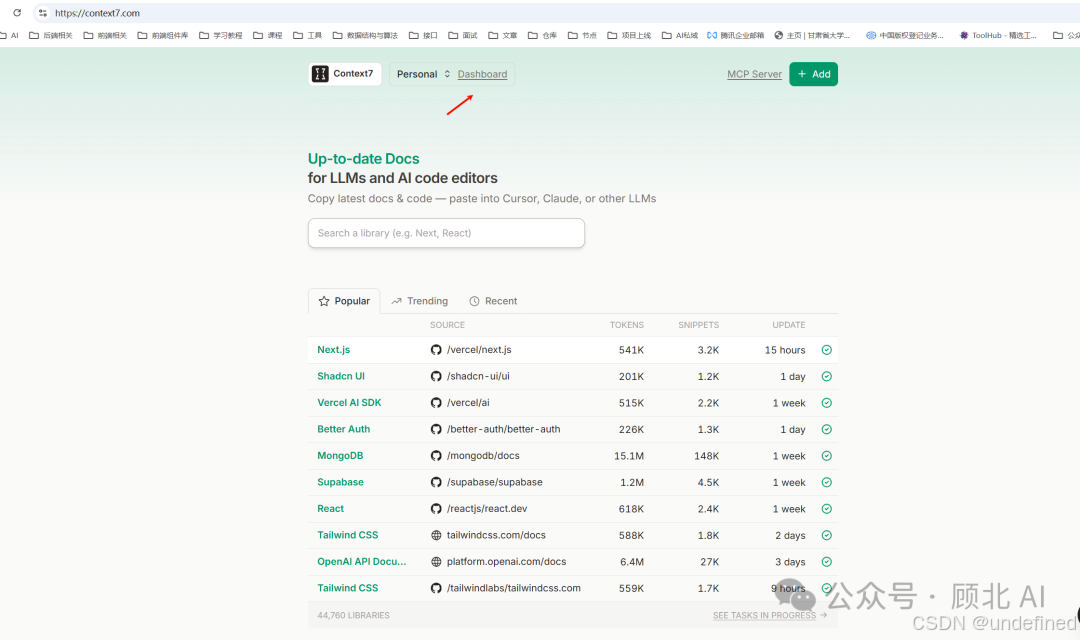Open the OpenAI API Docu... library link
1080x640 pixels.
coord(362,561)
